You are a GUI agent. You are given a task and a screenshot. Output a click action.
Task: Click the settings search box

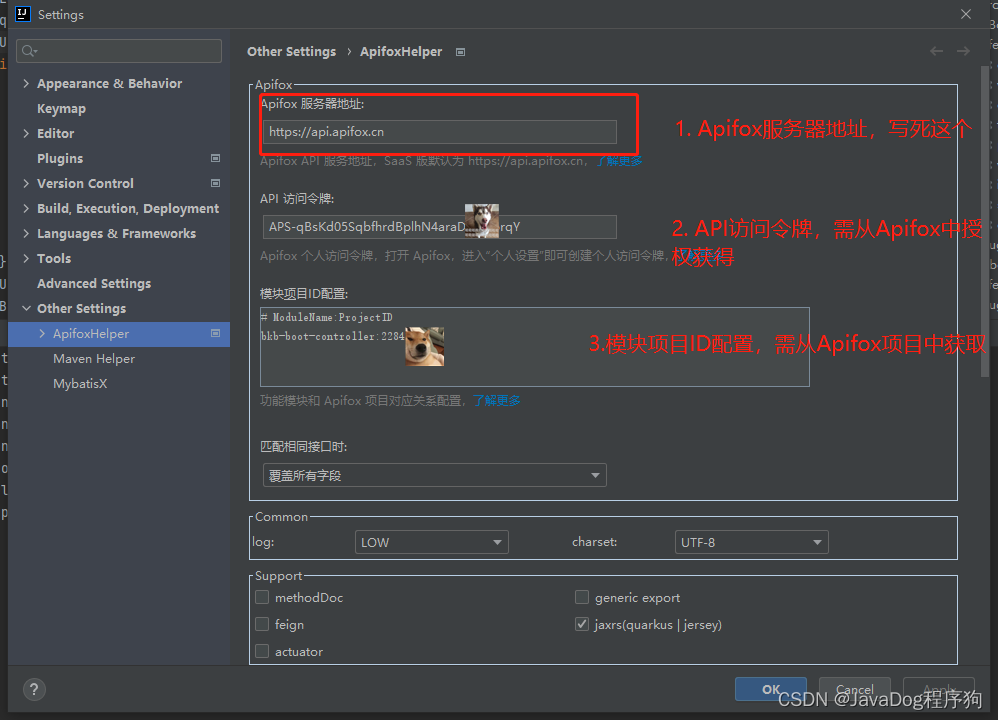(119, 51)
